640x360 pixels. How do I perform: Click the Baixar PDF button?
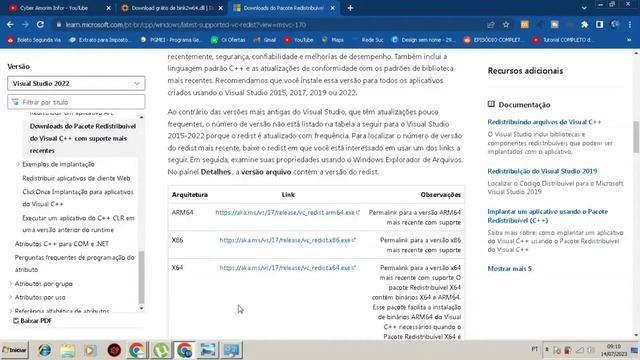coord(32,321)
